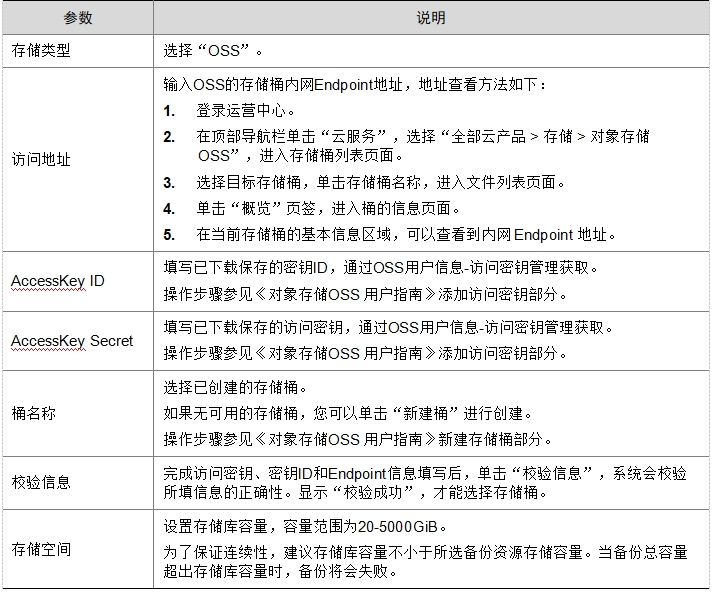Select the "存储空间" parameter cell
Screen dimensions: 715x594
[x=78, y=549]
